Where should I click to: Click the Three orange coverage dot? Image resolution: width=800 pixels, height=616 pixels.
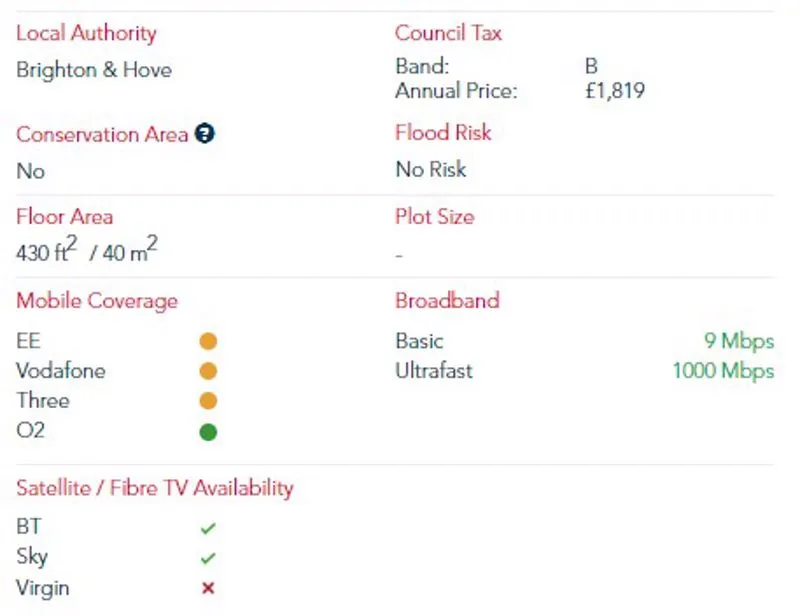tap(208, 401)
